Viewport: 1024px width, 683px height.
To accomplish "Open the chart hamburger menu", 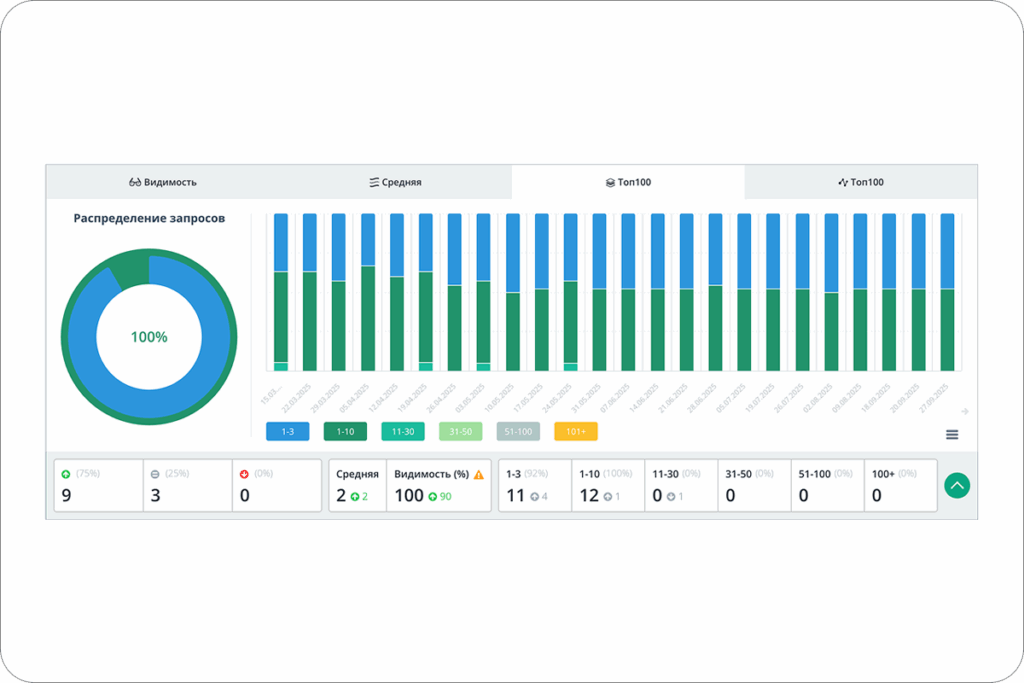I will pyautogui.click(x=952, y=434).
